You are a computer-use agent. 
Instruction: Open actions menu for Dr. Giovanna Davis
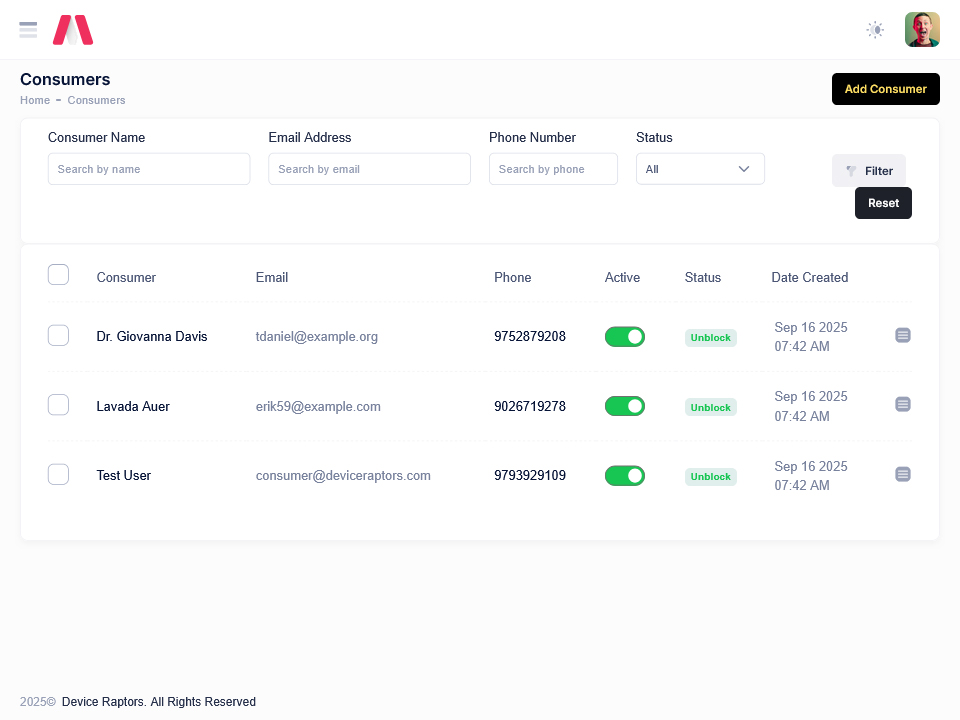point(902,335)
